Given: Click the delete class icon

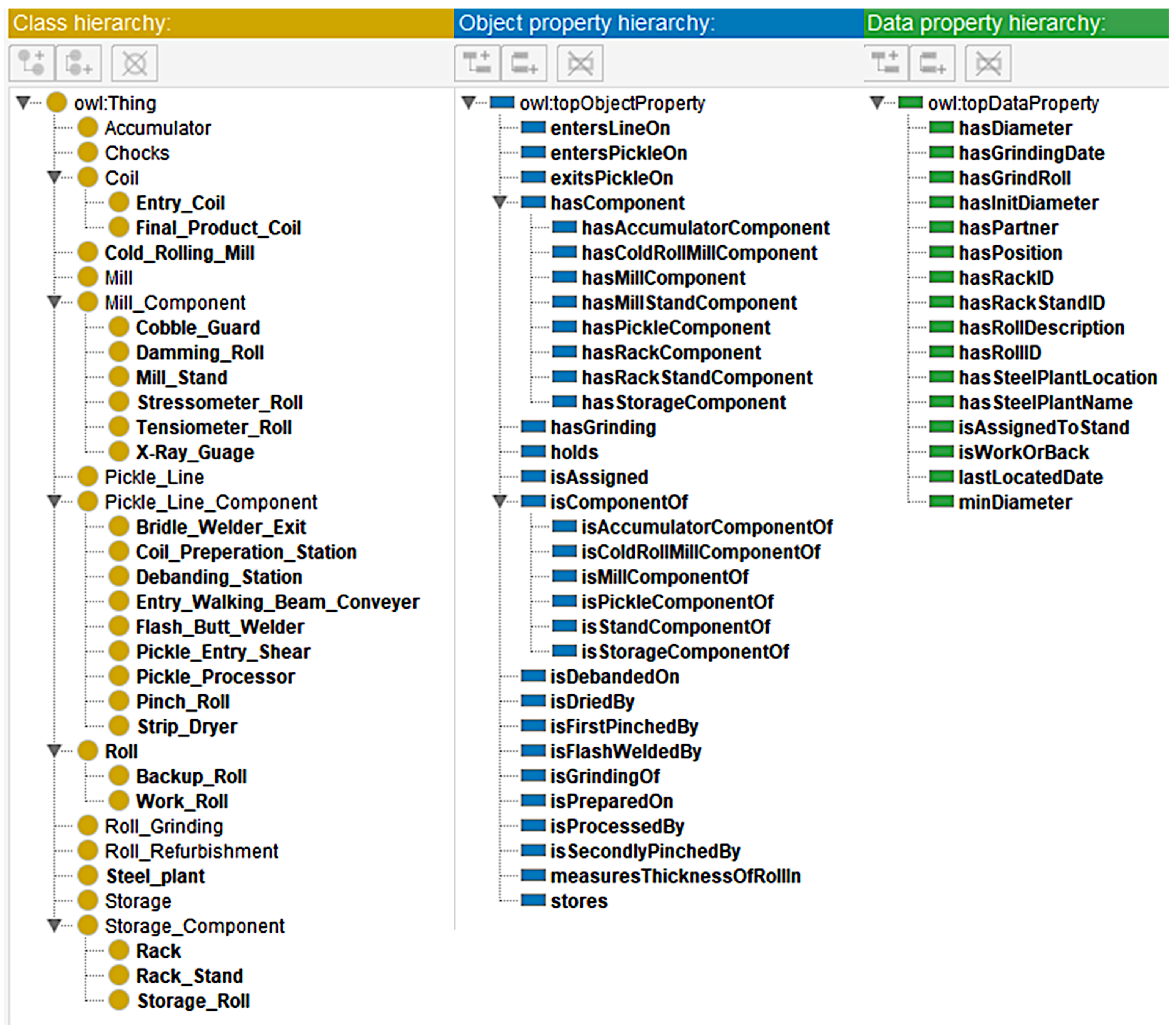Looking at the screenshot, I should tap(135, 63).
